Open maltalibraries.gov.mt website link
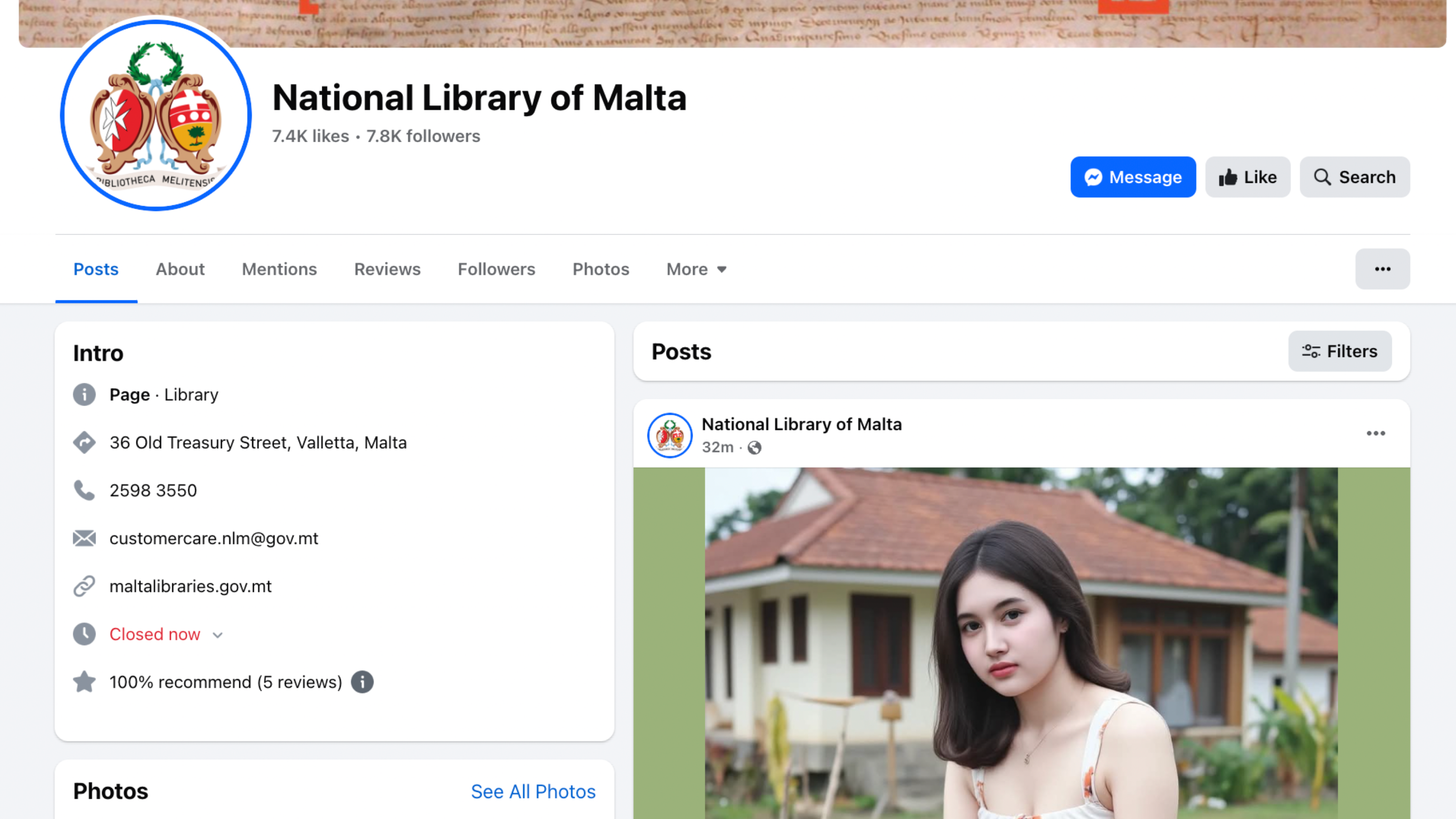1456x819 pixels. point(190,586)
